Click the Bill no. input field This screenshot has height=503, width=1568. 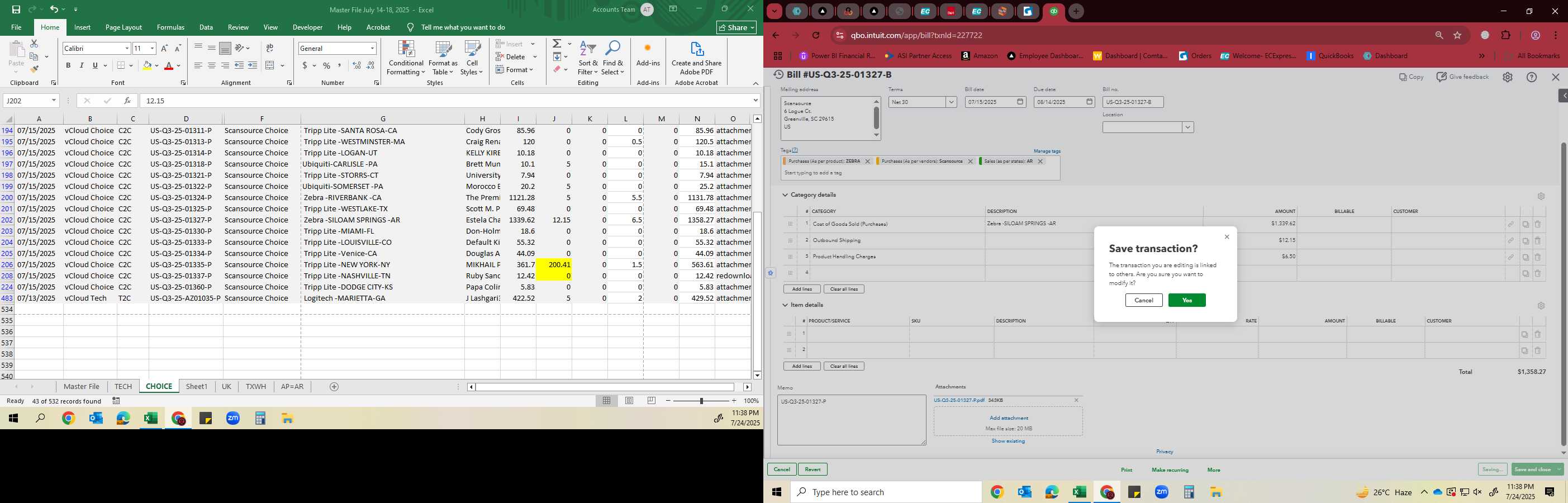click(1133, 102)
